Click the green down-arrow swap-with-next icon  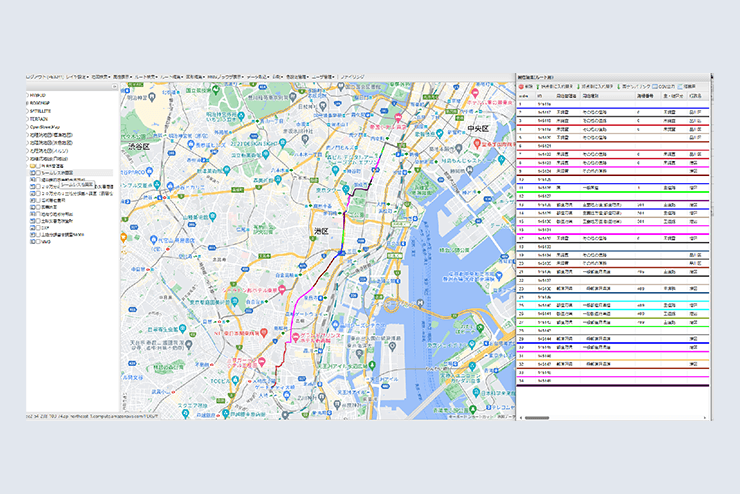tap(579, 87)
